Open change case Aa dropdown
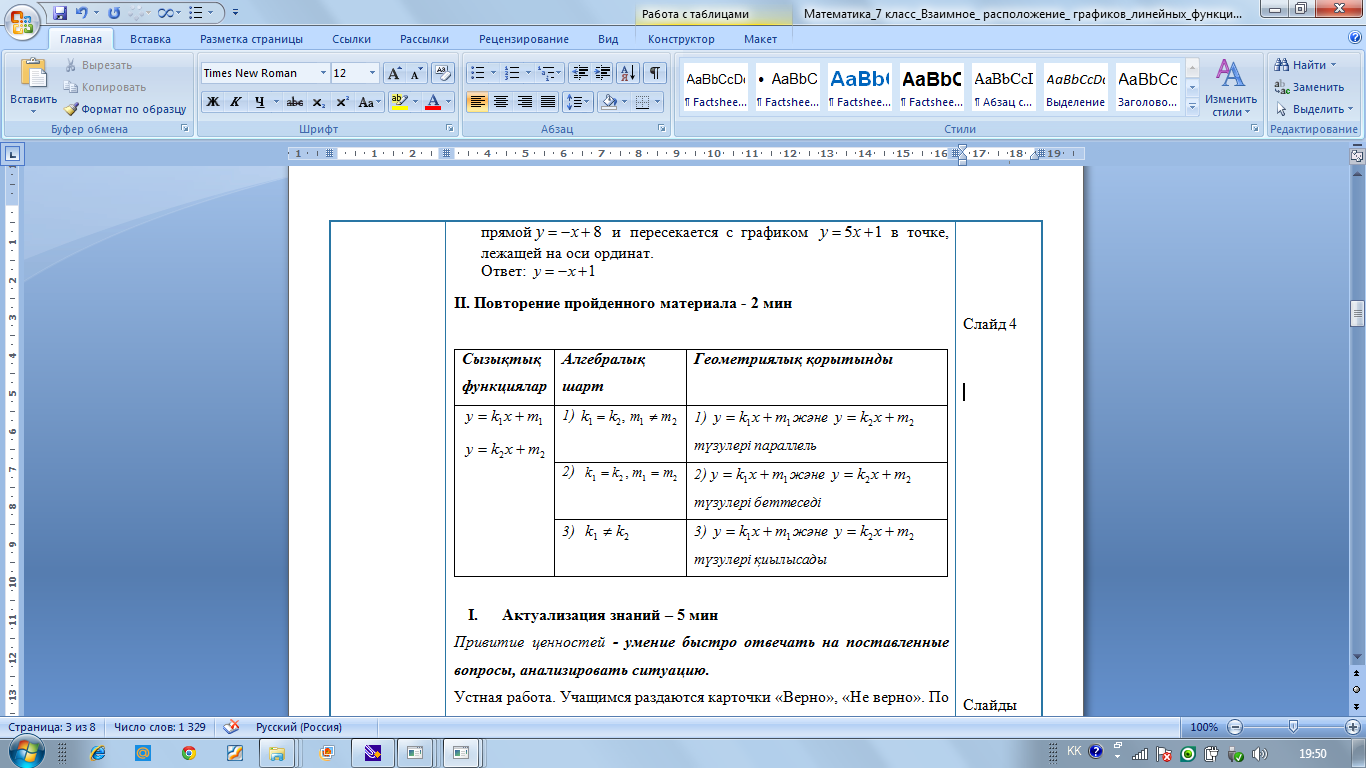 tap(370, 102)
